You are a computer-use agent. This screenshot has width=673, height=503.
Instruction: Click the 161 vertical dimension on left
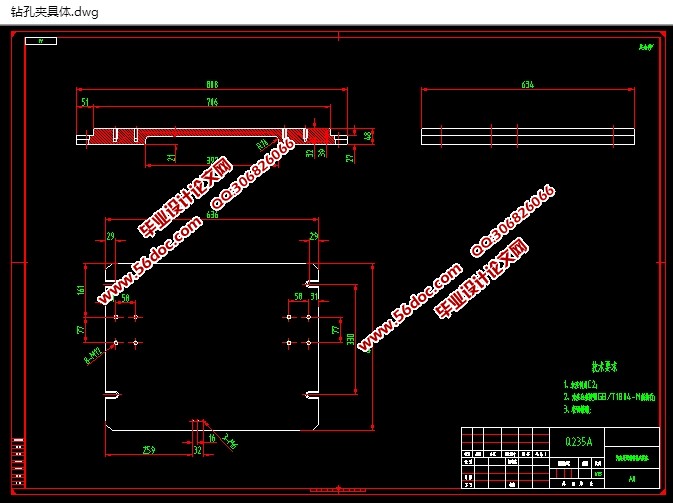click(x=82, y=290)
